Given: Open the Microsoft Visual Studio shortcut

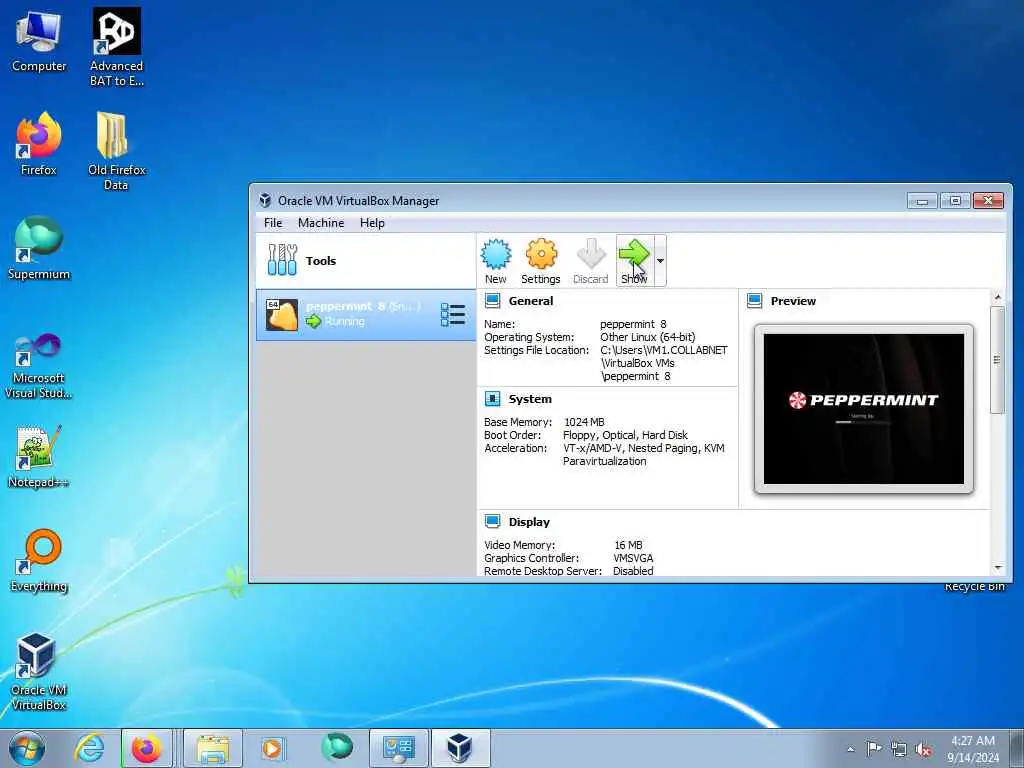Looking at the screenshot, I should [39, 366].
